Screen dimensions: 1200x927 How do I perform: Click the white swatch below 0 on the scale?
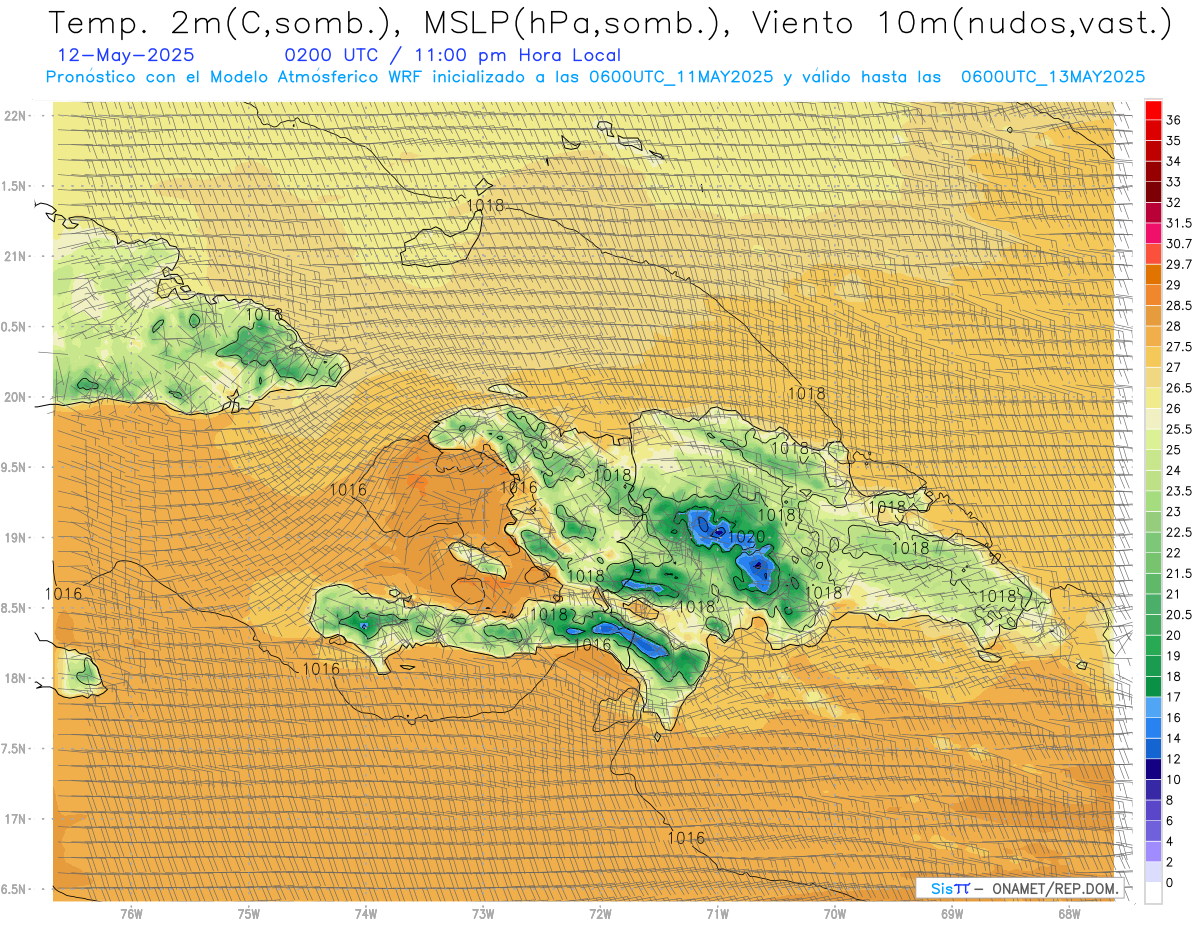(1153, 893)
